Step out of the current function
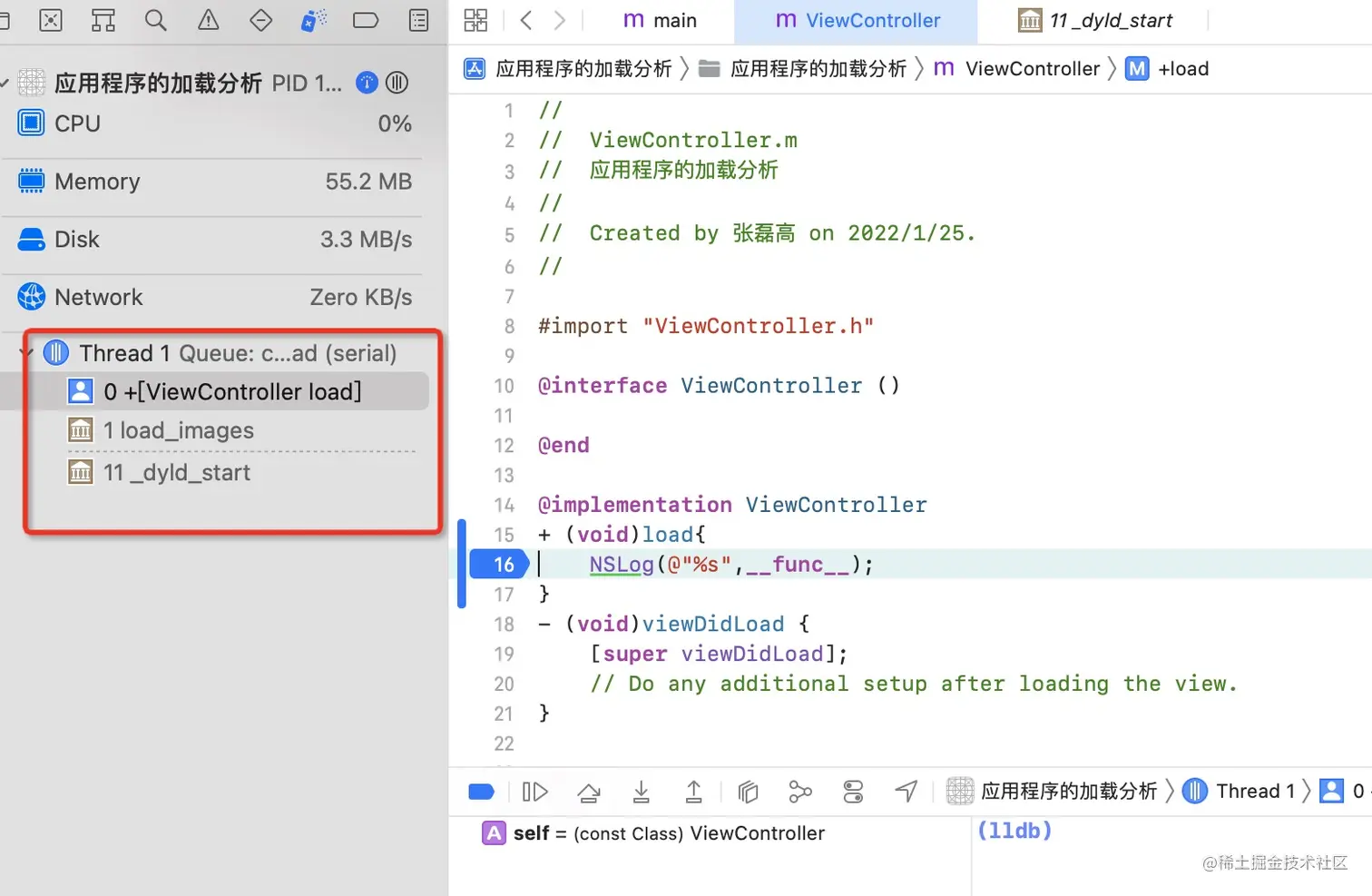 coord(694,792)
